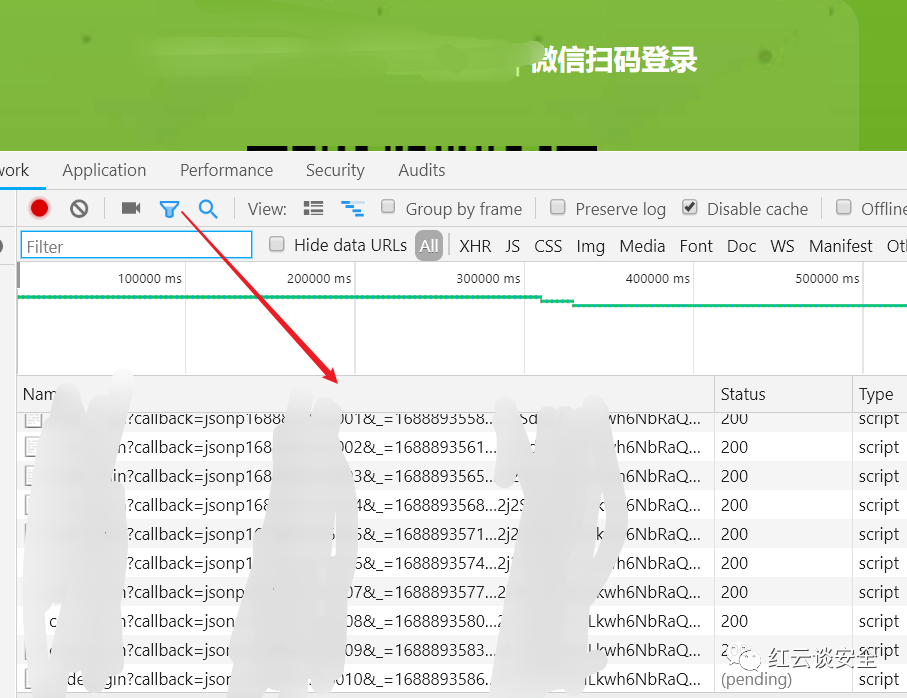Enable Preserve log checkbox
The width and height of the screenshot is (907, 698).
click(558, 206)
